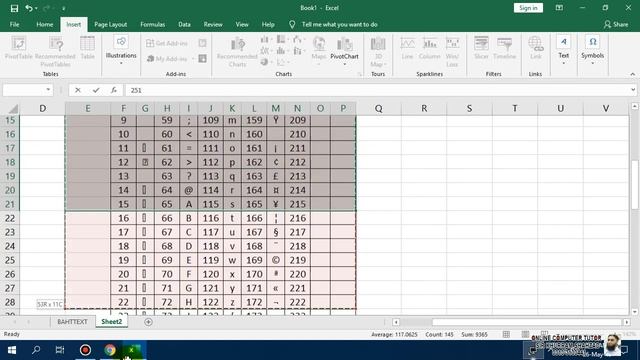Click the taskbar search magnifier
The image size is (640, 360).
coord(36,350)
